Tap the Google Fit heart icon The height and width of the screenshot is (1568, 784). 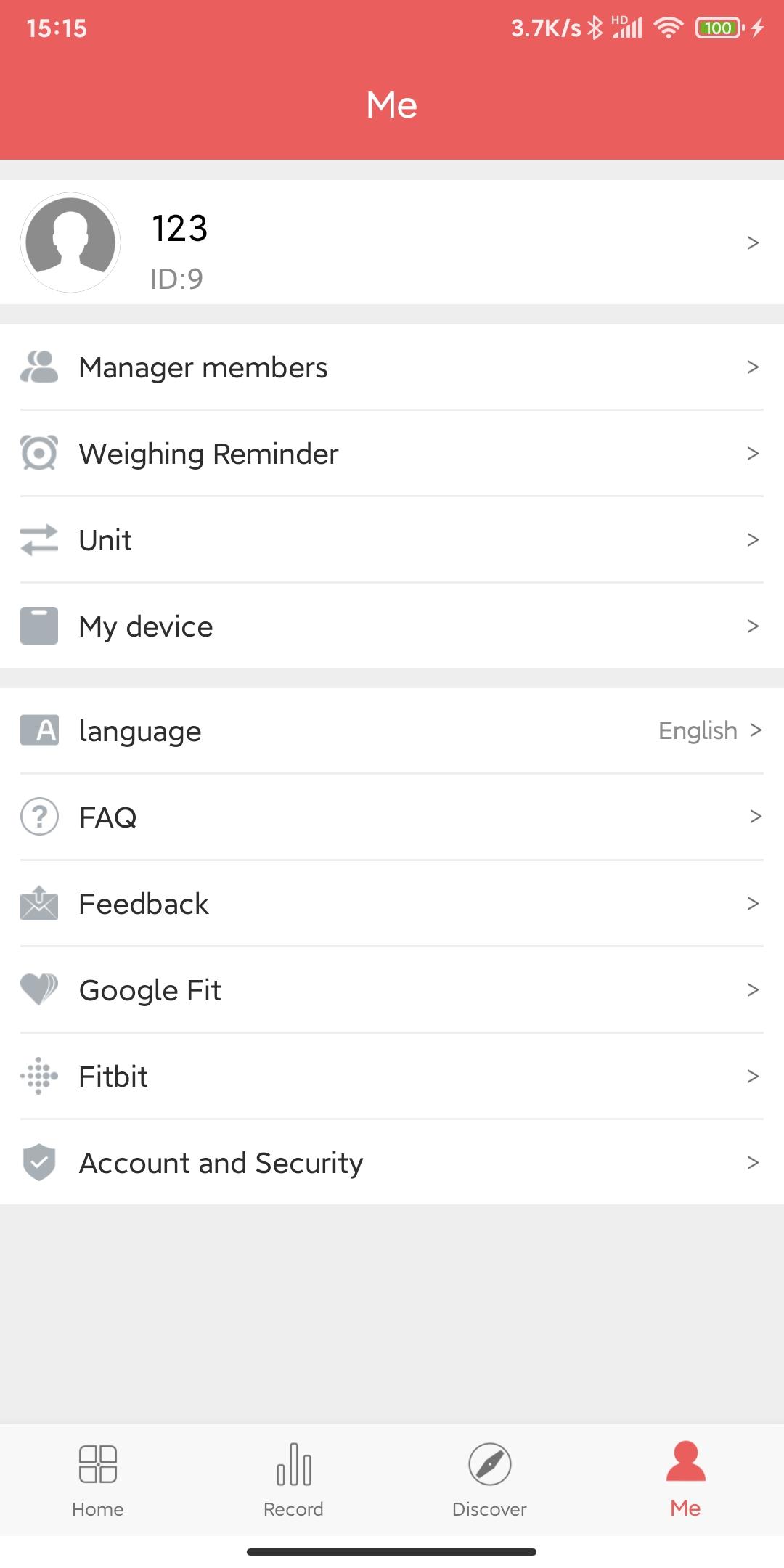point(39,989)
